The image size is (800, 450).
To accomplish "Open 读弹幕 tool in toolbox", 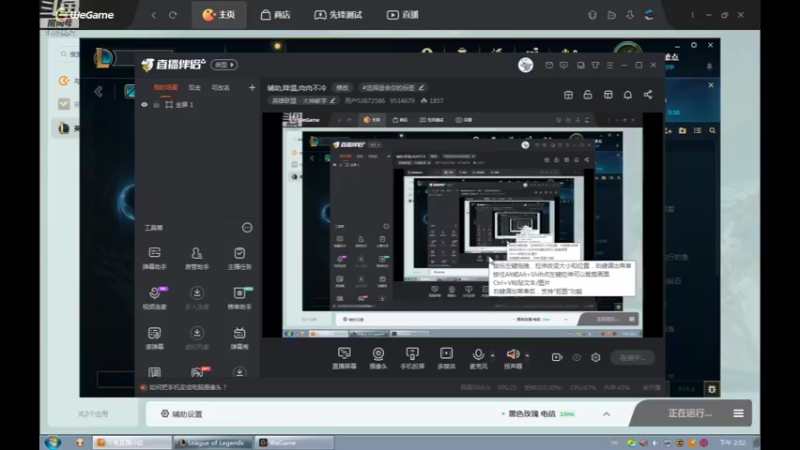I will click(155, 338).
